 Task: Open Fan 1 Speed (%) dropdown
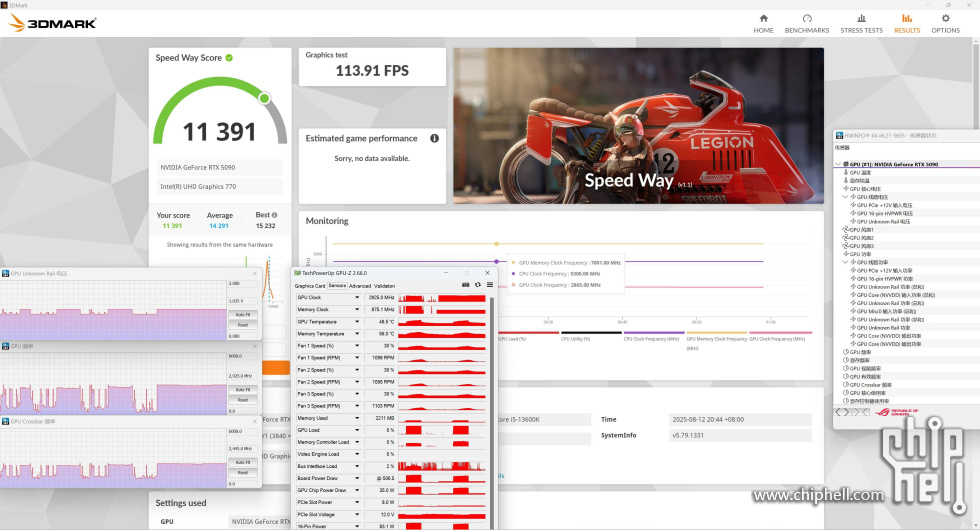pyautogui.click(x=357, y=346)
